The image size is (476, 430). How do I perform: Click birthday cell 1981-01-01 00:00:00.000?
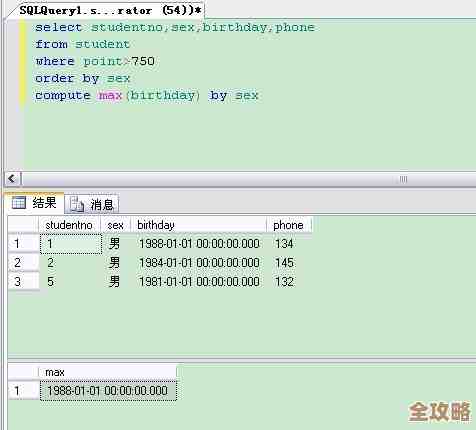(199, 282)
